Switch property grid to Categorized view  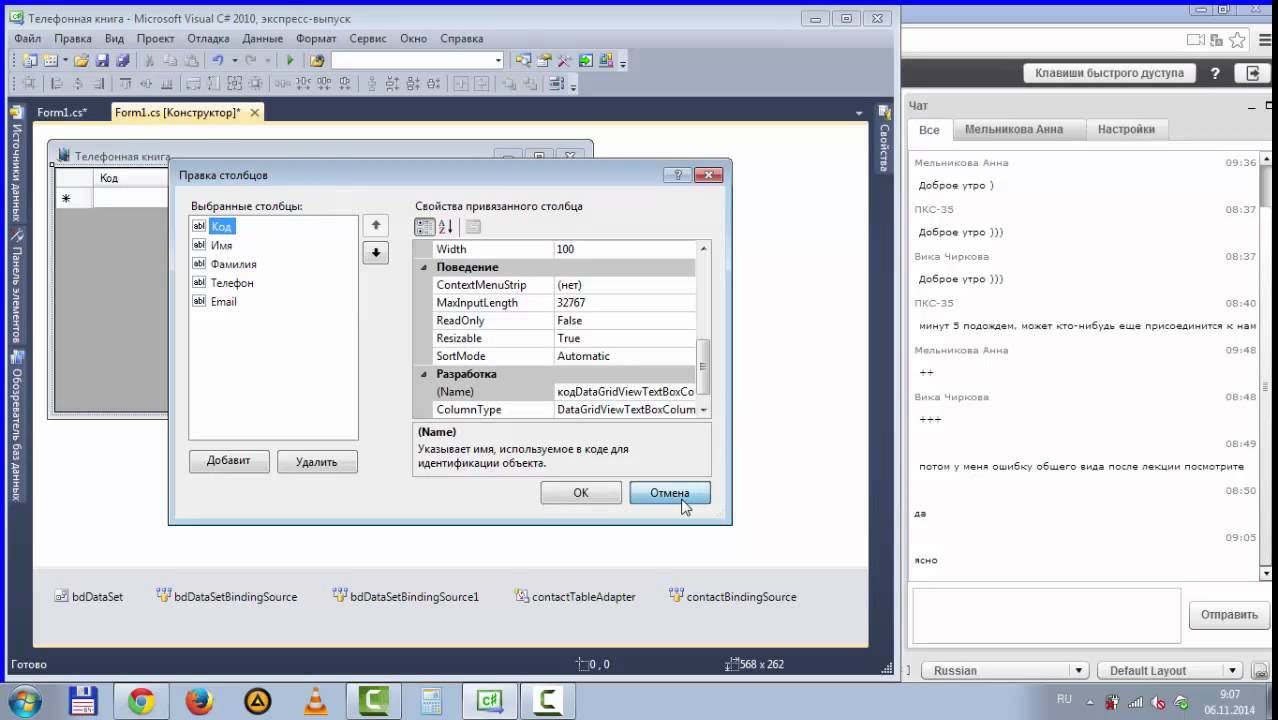pyautogui.click(x=425, y=227)
